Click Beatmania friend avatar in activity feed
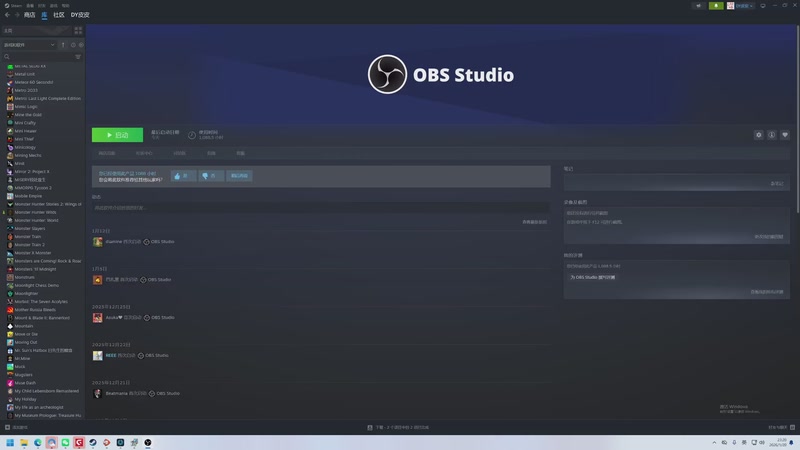Image resolution: width=800 pixels, height=450 pixels. (x=97, y=394)
